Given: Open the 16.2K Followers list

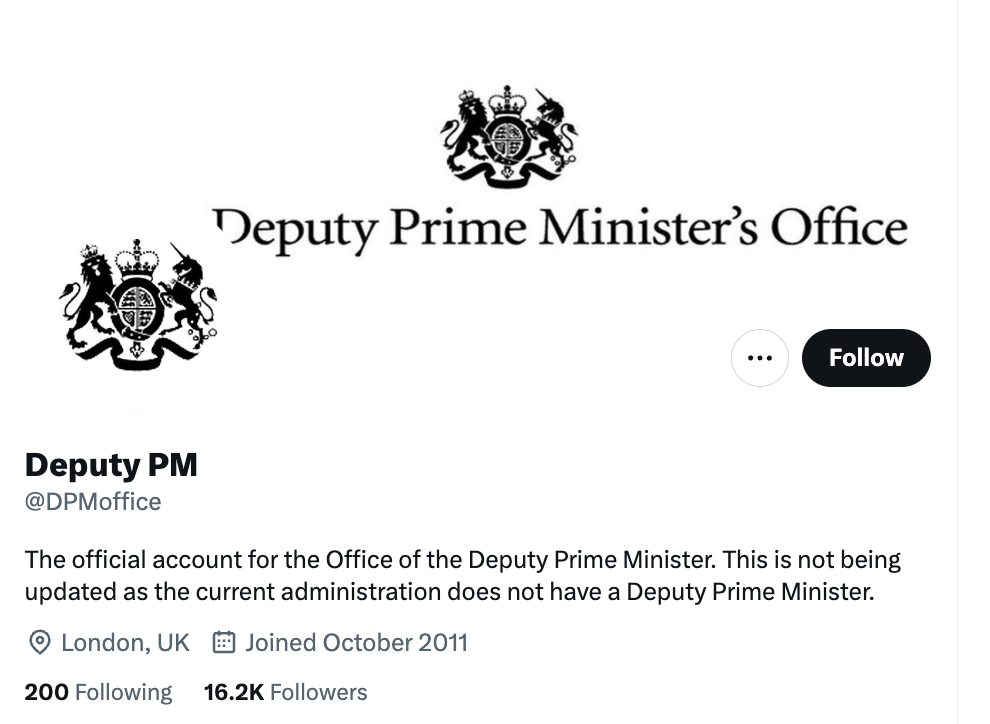Looking at the screenshot, I should [x=285, y=692].
